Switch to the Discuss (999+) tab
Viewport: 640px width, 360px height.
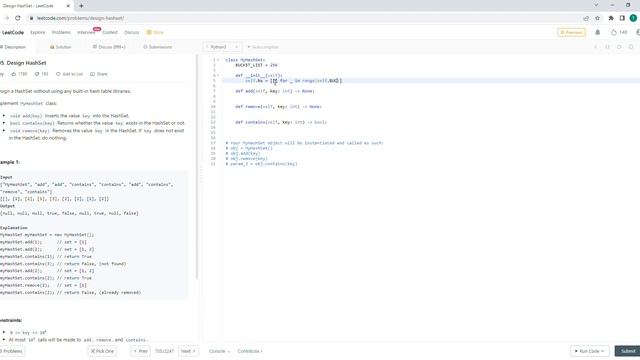(109, 47)
